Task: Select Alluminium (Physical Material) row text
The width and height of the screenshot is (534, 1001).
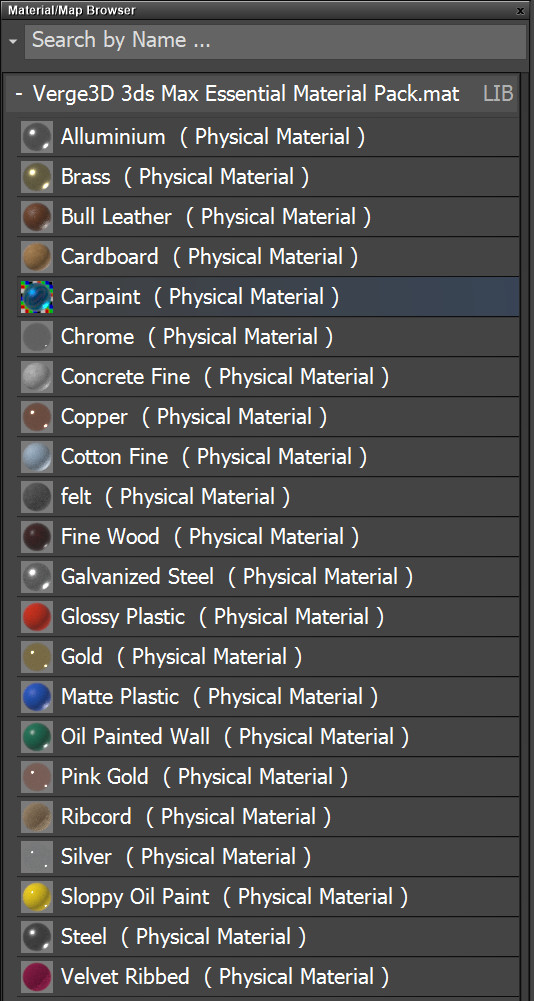Action: point(213,137)
